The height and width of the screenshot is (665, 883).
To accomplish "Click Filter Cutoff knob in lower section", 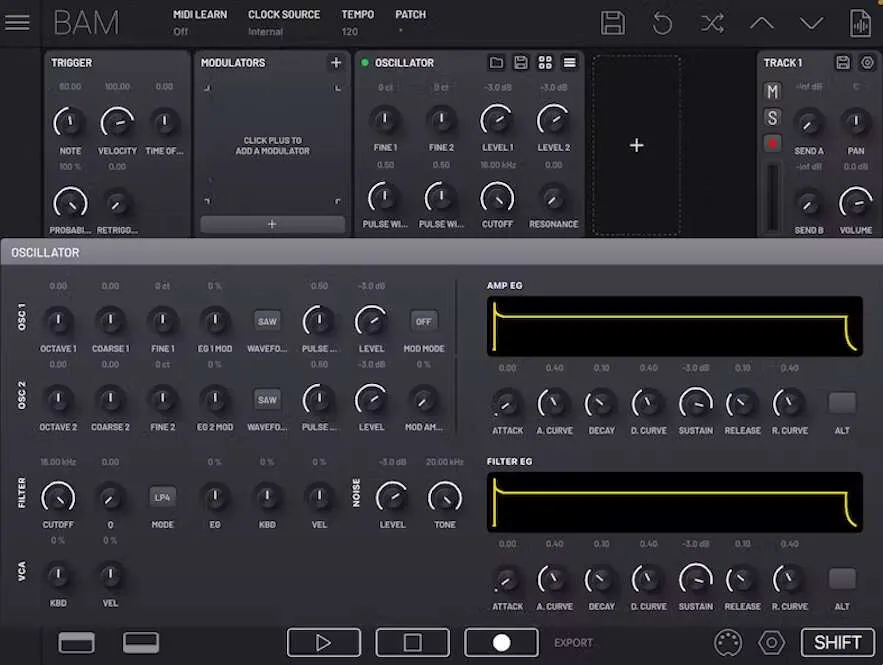I will [x=58, y=498].
